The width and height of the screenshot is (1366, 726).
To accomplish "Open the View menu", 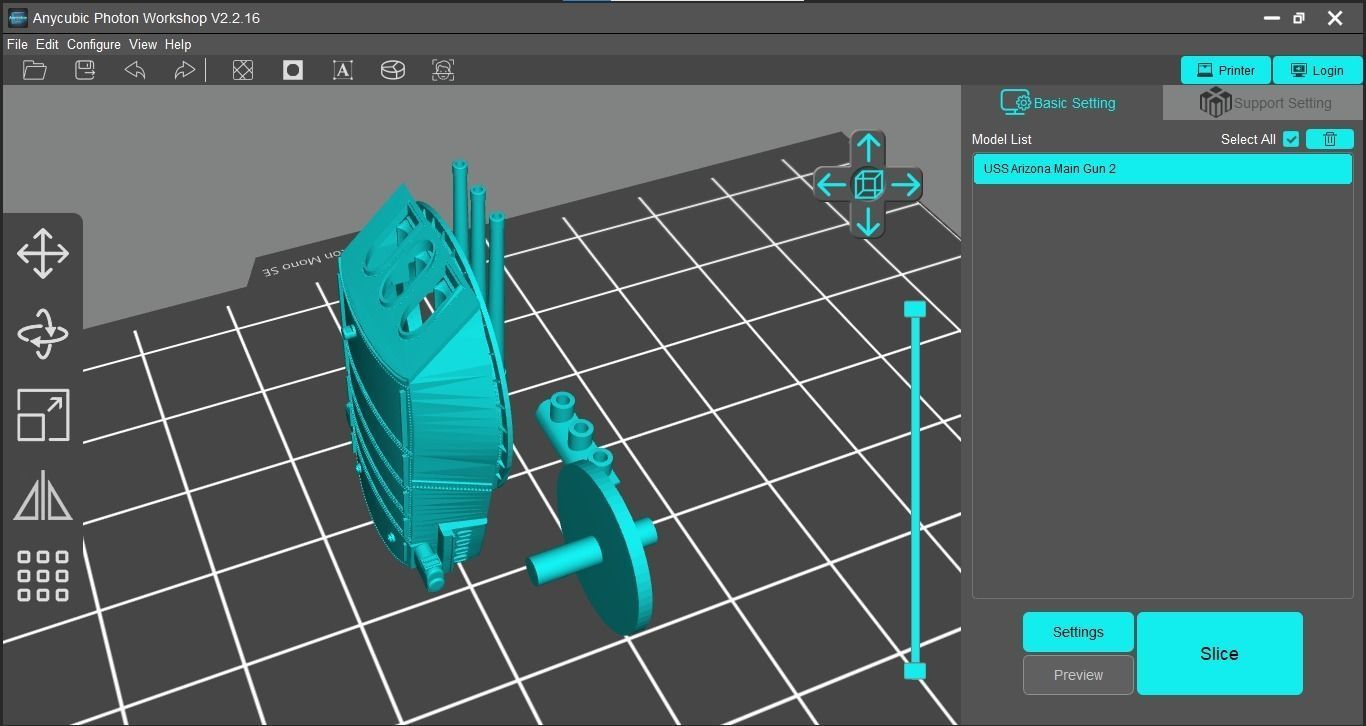I will [x=143, y=45].
